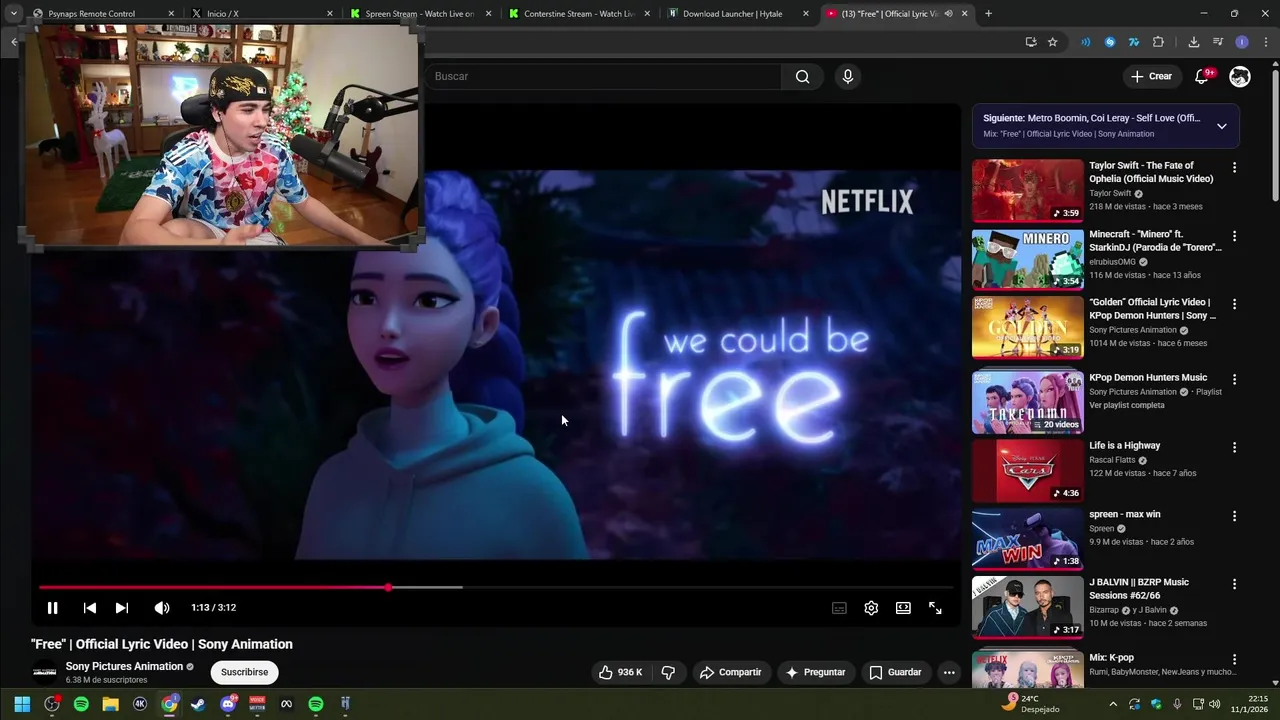Mute the video volume
Image resolution: width=1280 pixels, height=720 pixels.
pos(162,608)
